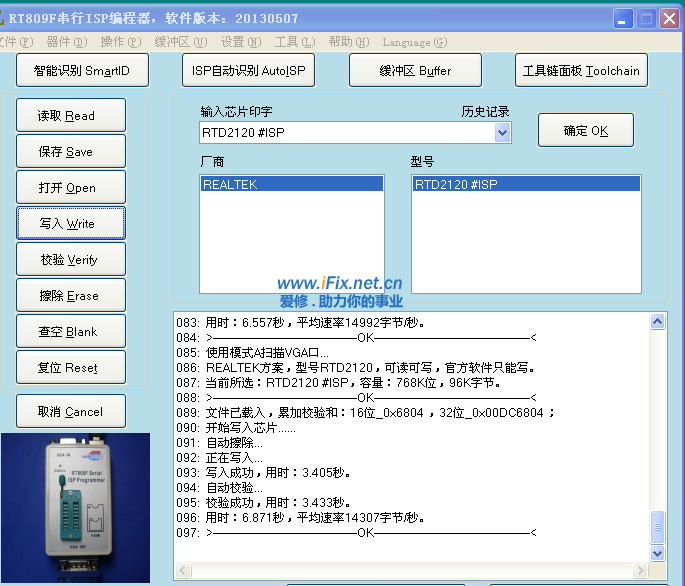Click the 查空 Blank check button
Image resolution: width=685 pixels, height=586 pixels.
[x=70, y=332]
